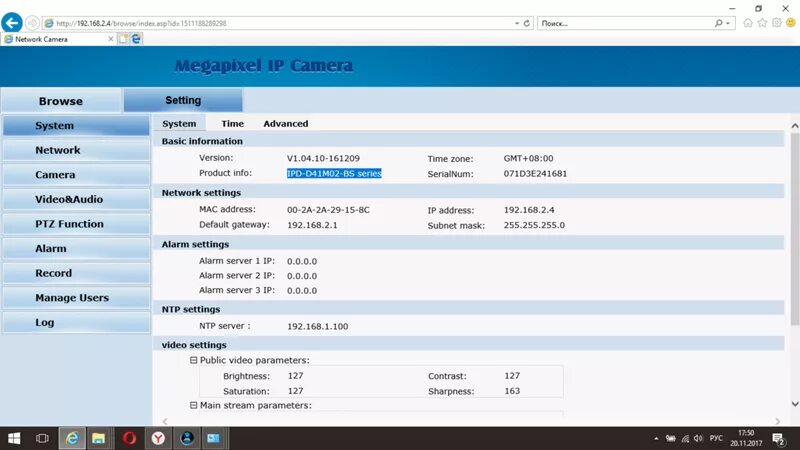800x450 pixels.
Task: Click the network tray icon
Action: tap(685, 438)
